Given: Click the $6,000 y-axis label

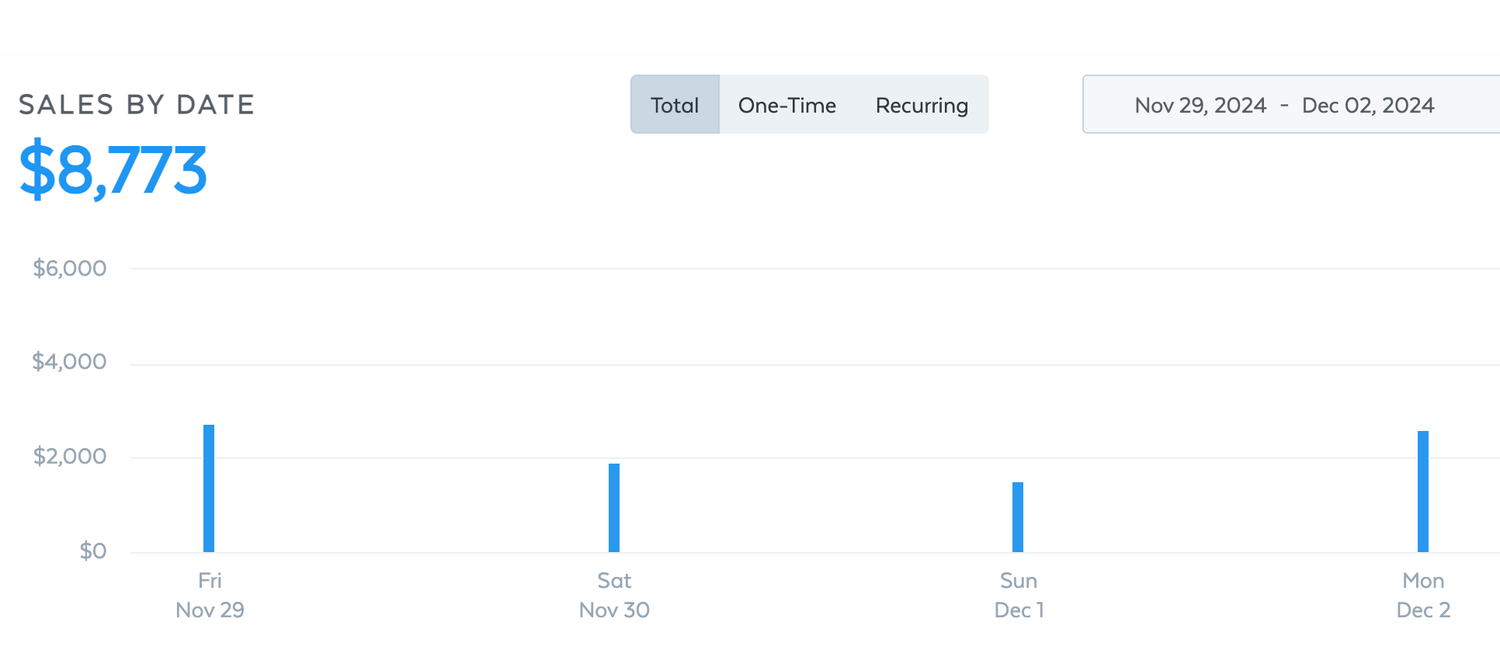Looking at the screenshot, I should [69, 269].
